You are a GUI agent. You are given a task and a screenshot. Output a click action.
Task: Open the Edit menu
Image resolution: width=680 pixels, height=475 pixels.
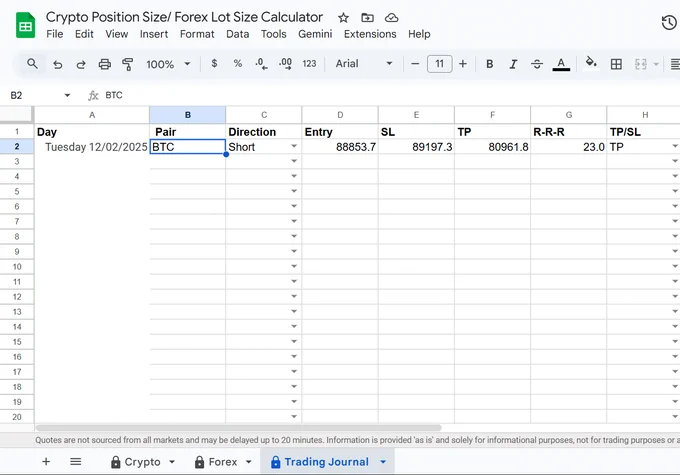pyautogui.click(x=84, y=34)
